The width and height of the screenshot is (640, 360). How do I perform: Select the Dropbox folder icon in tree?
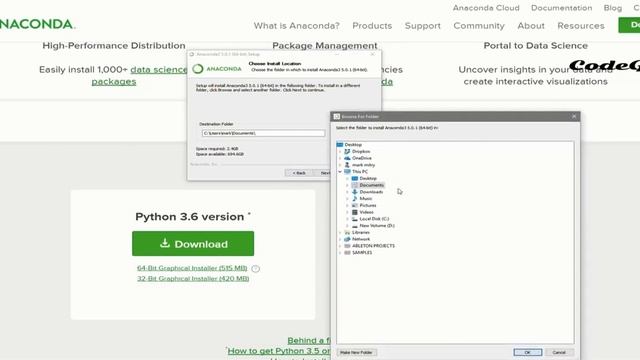point(347,151)
